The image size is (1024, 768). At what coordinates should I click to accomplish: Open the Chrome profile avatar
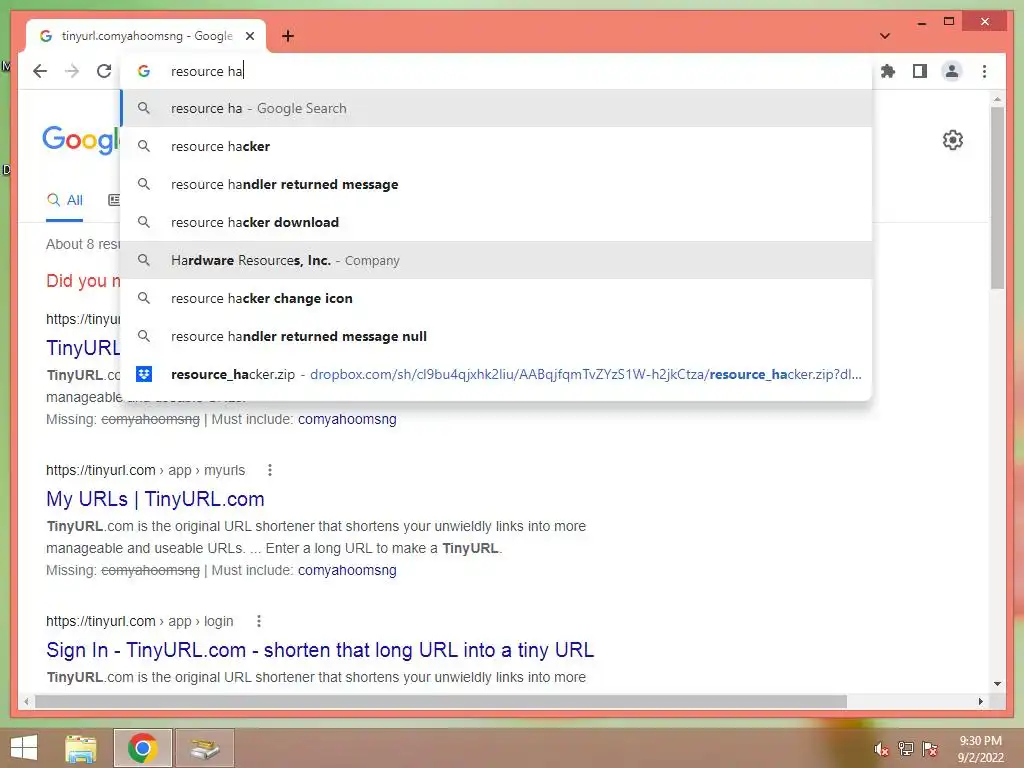click(952, 71)
